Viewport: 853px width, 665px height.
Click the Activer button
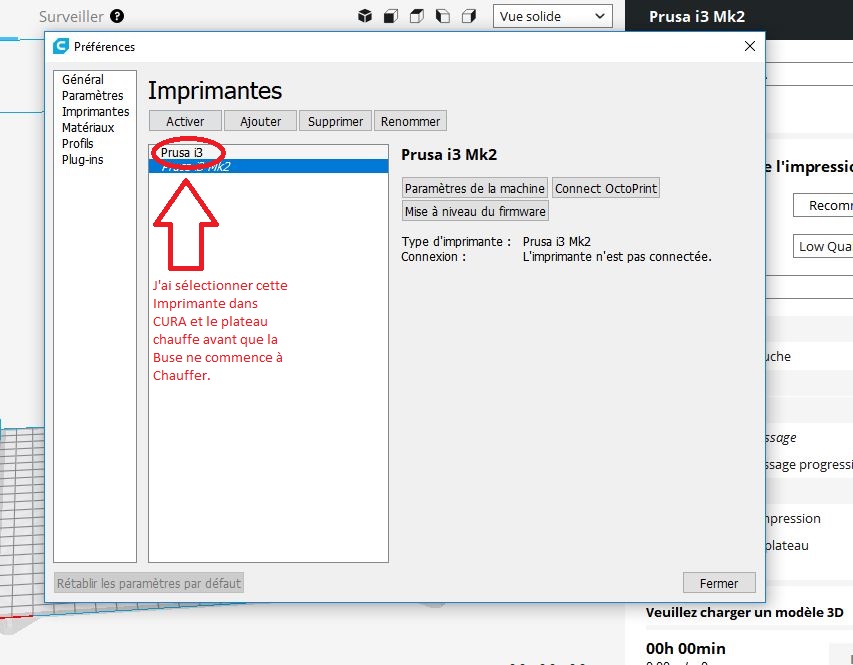coord(186,121)
